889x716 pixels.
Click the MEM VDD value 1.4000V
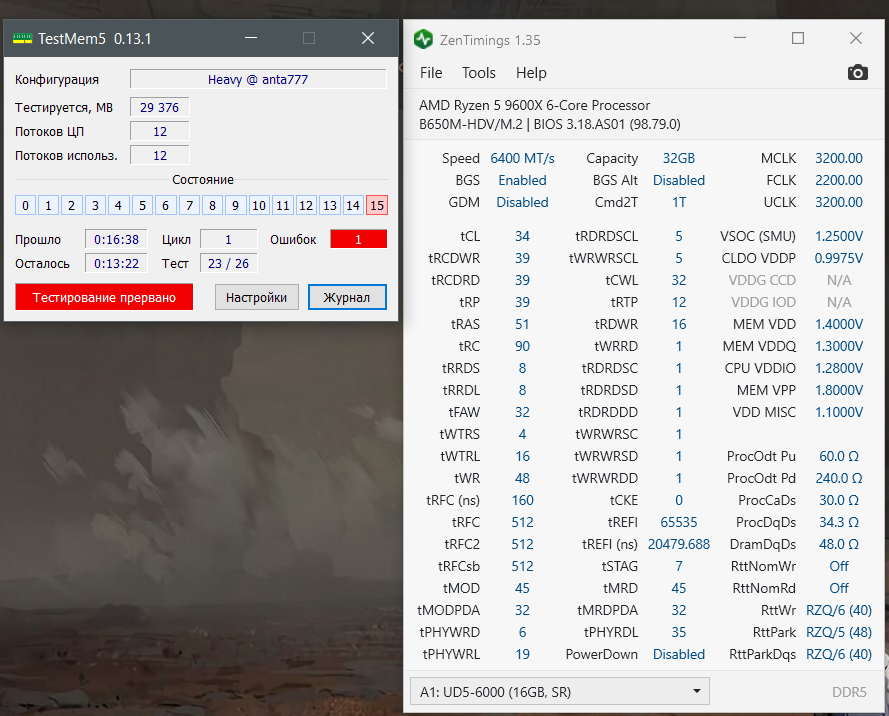[x=839, y=324]
